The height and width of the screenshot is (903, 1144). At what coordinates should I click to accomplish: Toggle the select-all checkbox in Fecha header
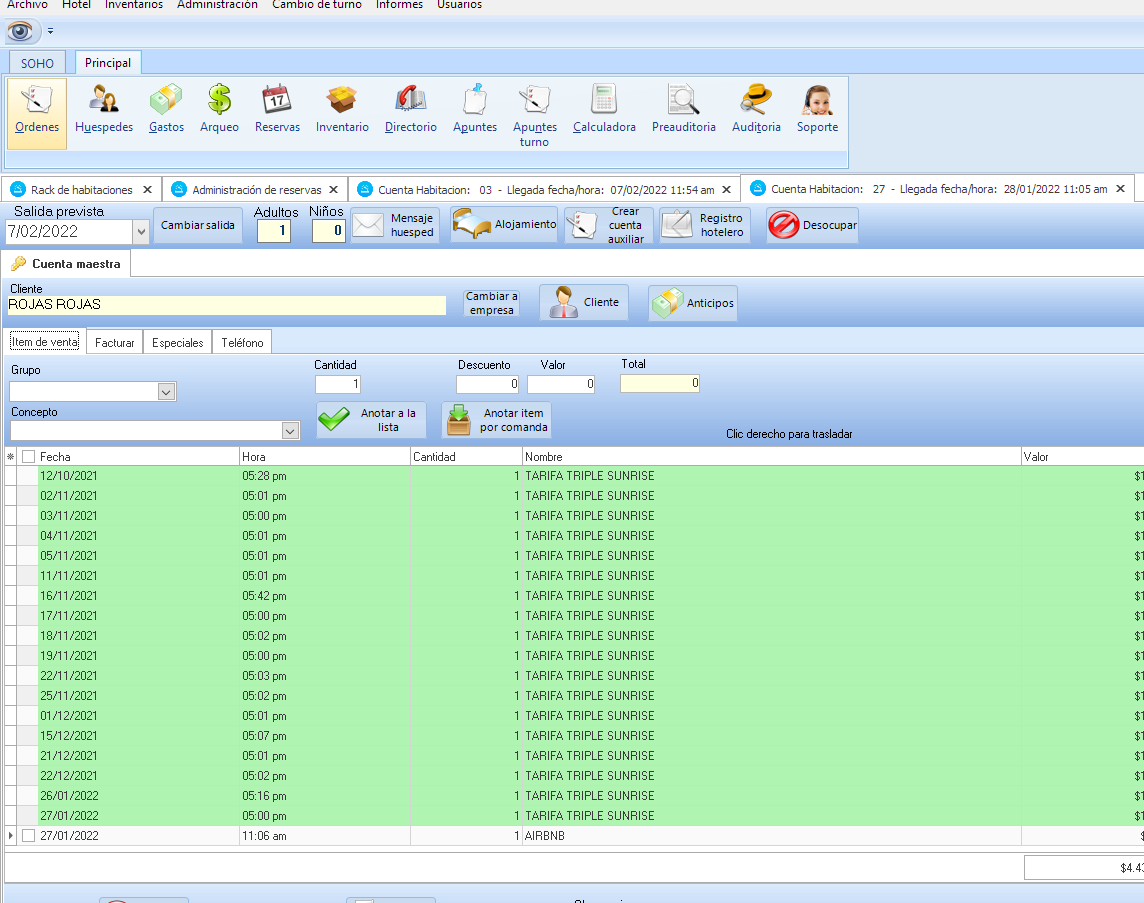[28, 457]
